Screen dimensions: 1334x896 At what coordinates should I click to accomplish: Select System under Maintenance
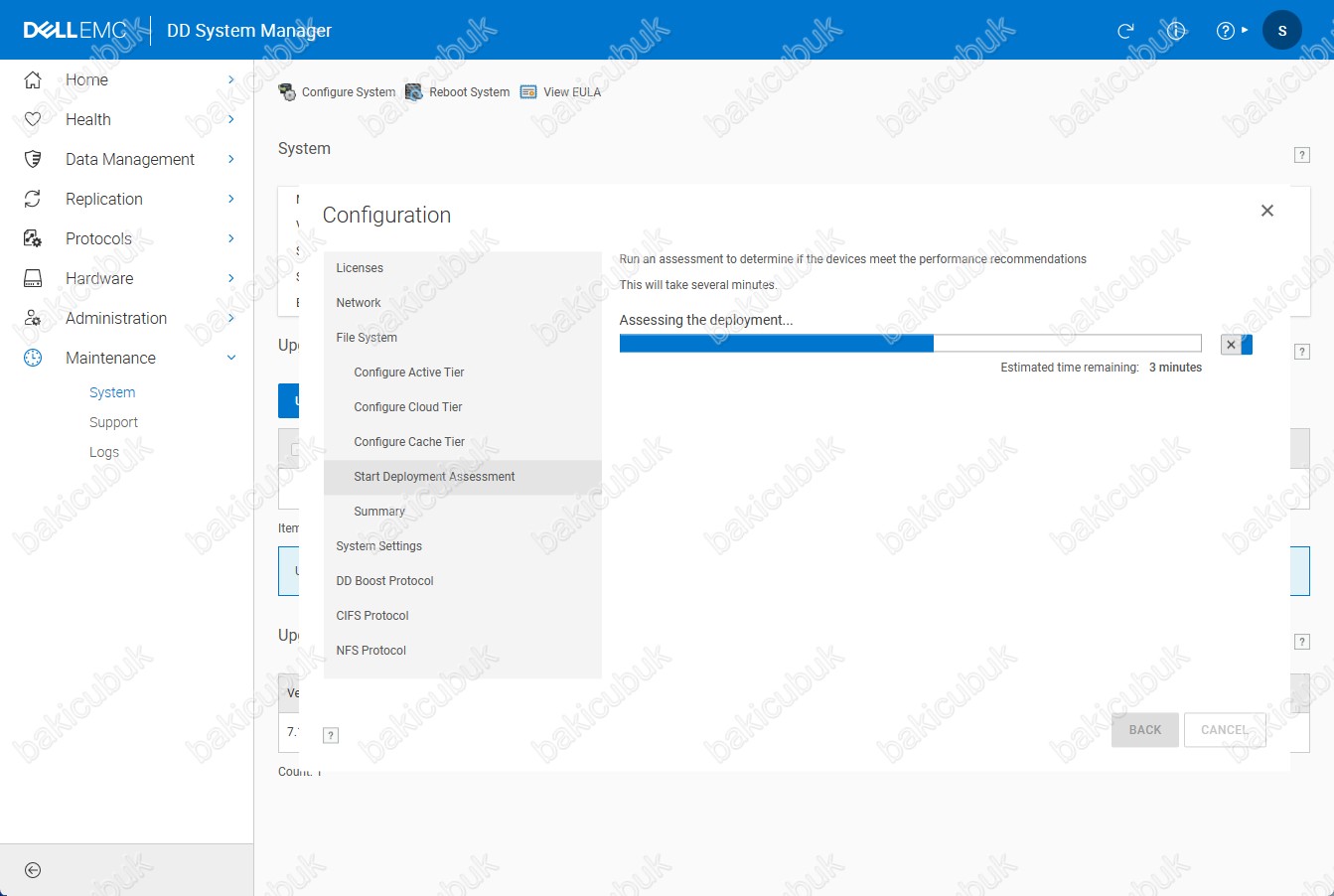[x=112, y=392]
